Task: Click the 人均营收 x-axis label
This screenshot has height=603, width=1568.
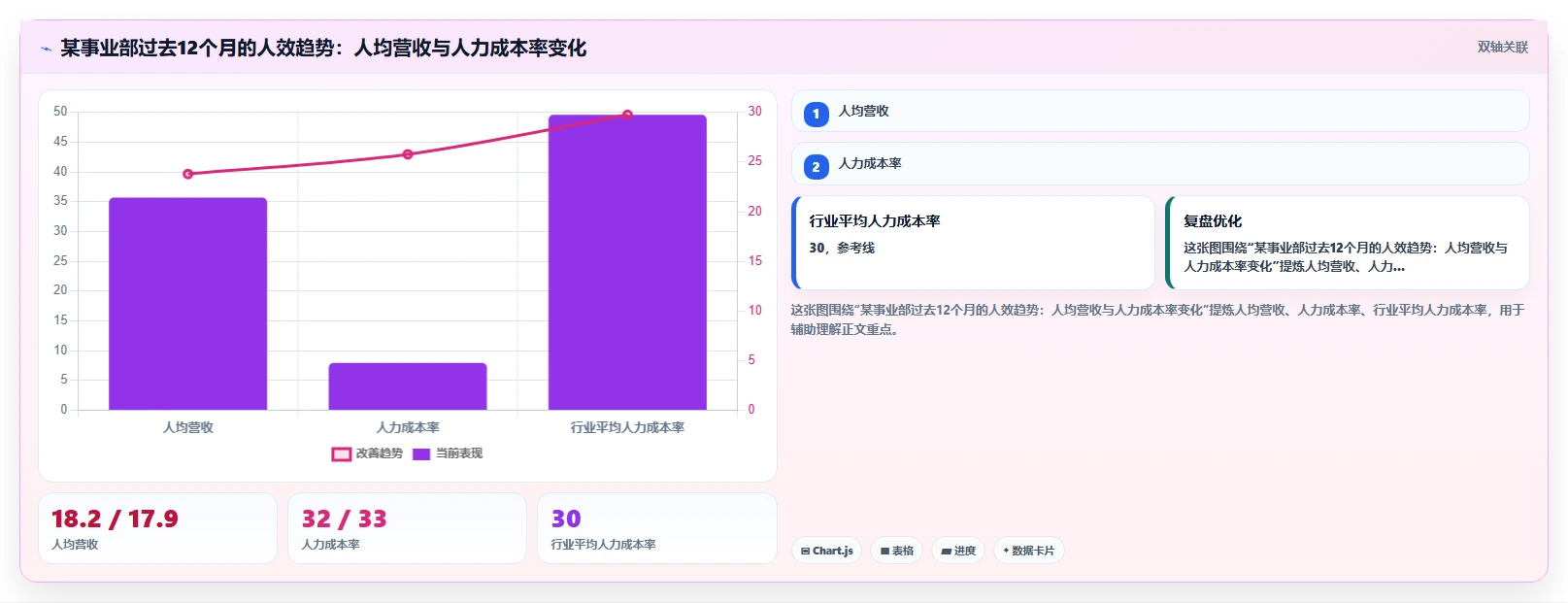Action: coord(188,427)
